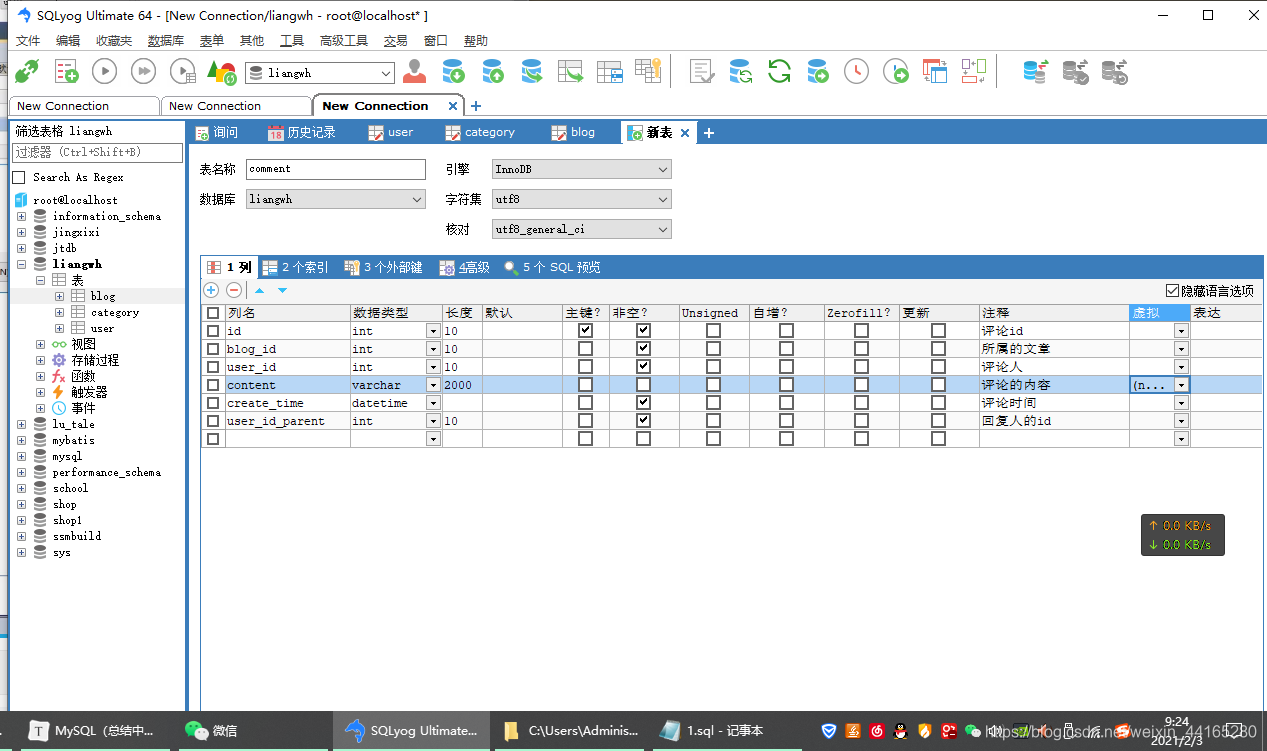Switch to the category tab
Viewport: 1267px width, 751px height.
(479, 132)
